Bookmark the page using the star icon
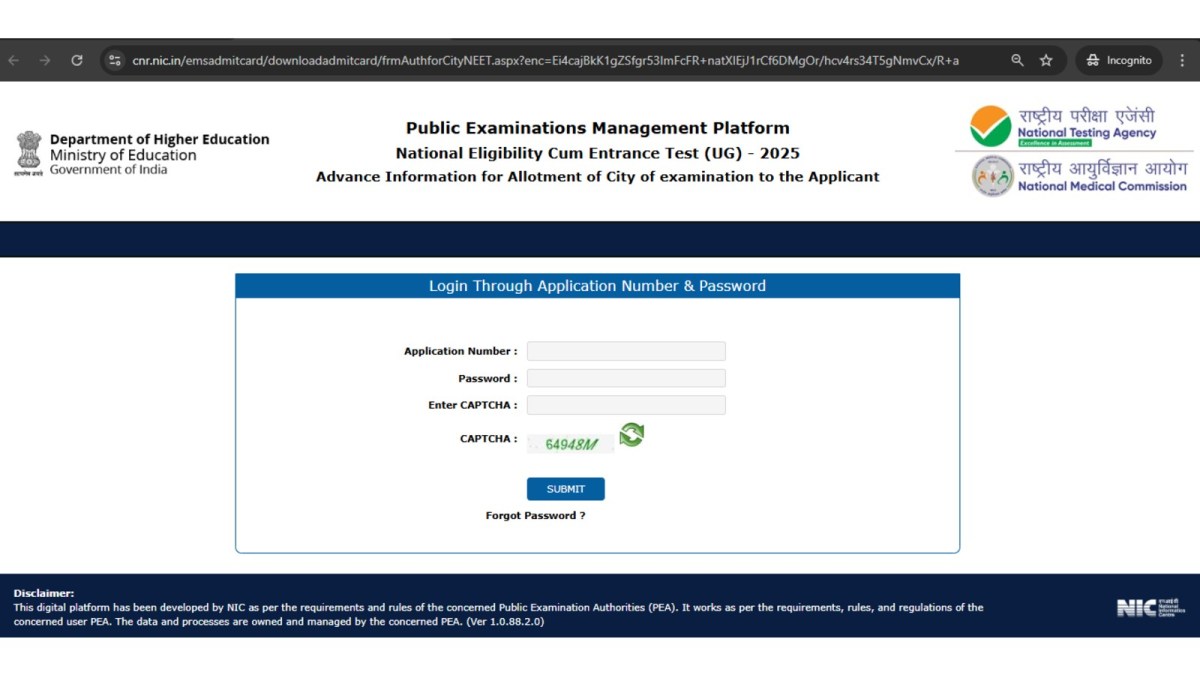The height and width of the screenshot is (675, 1200). click(x=1046, y=60)
